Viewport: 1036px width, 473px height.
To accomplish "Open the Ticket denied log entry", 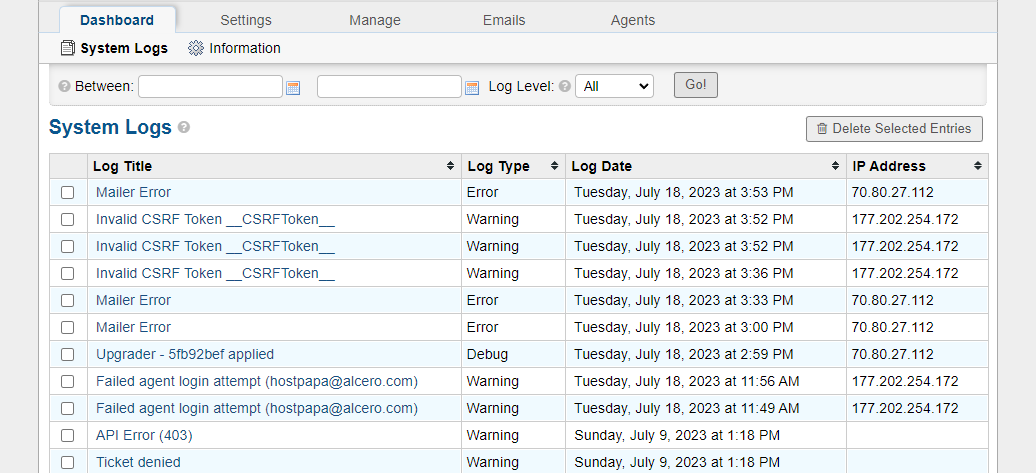I will 138,462.
